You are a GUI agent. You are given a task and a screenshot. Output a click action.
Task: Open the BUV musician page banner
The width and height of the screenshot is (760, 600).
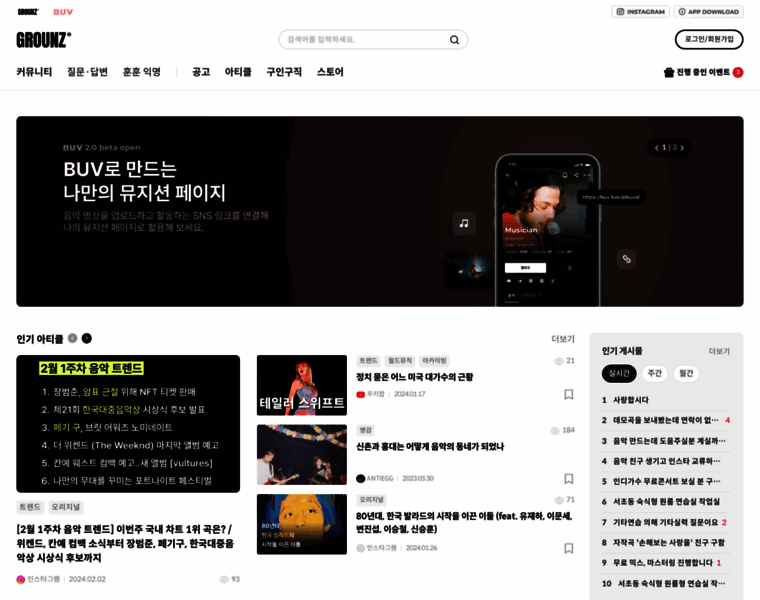tap(380, 211)
